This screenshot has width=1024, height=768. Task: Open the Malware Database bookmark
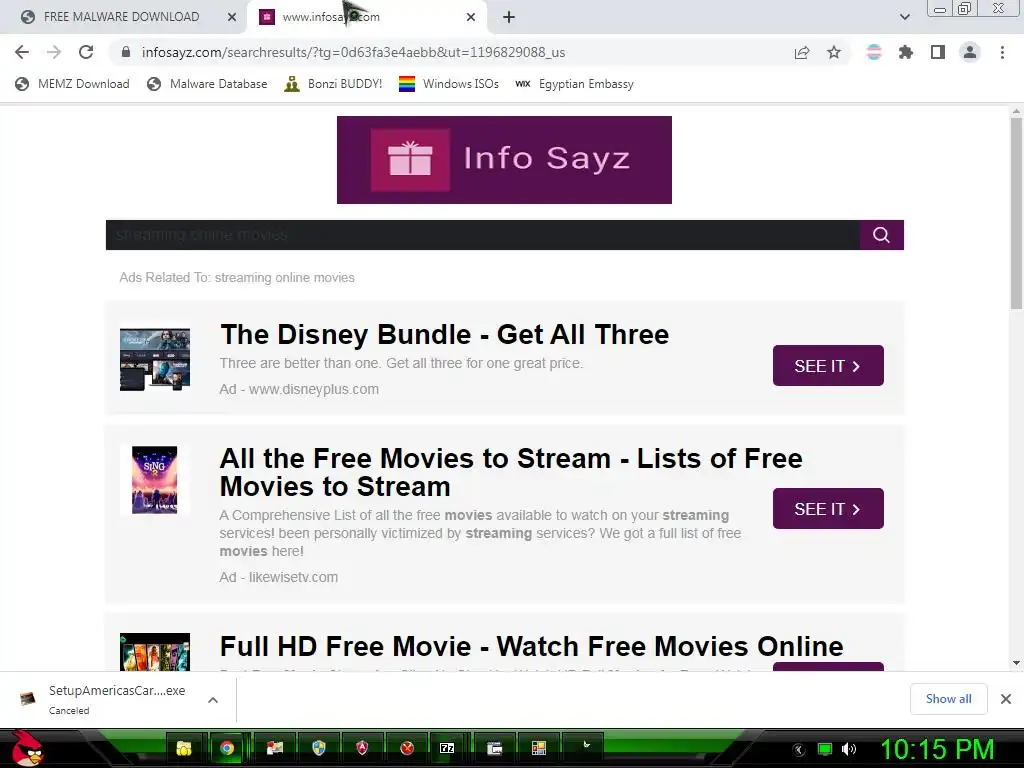point(208,84)
